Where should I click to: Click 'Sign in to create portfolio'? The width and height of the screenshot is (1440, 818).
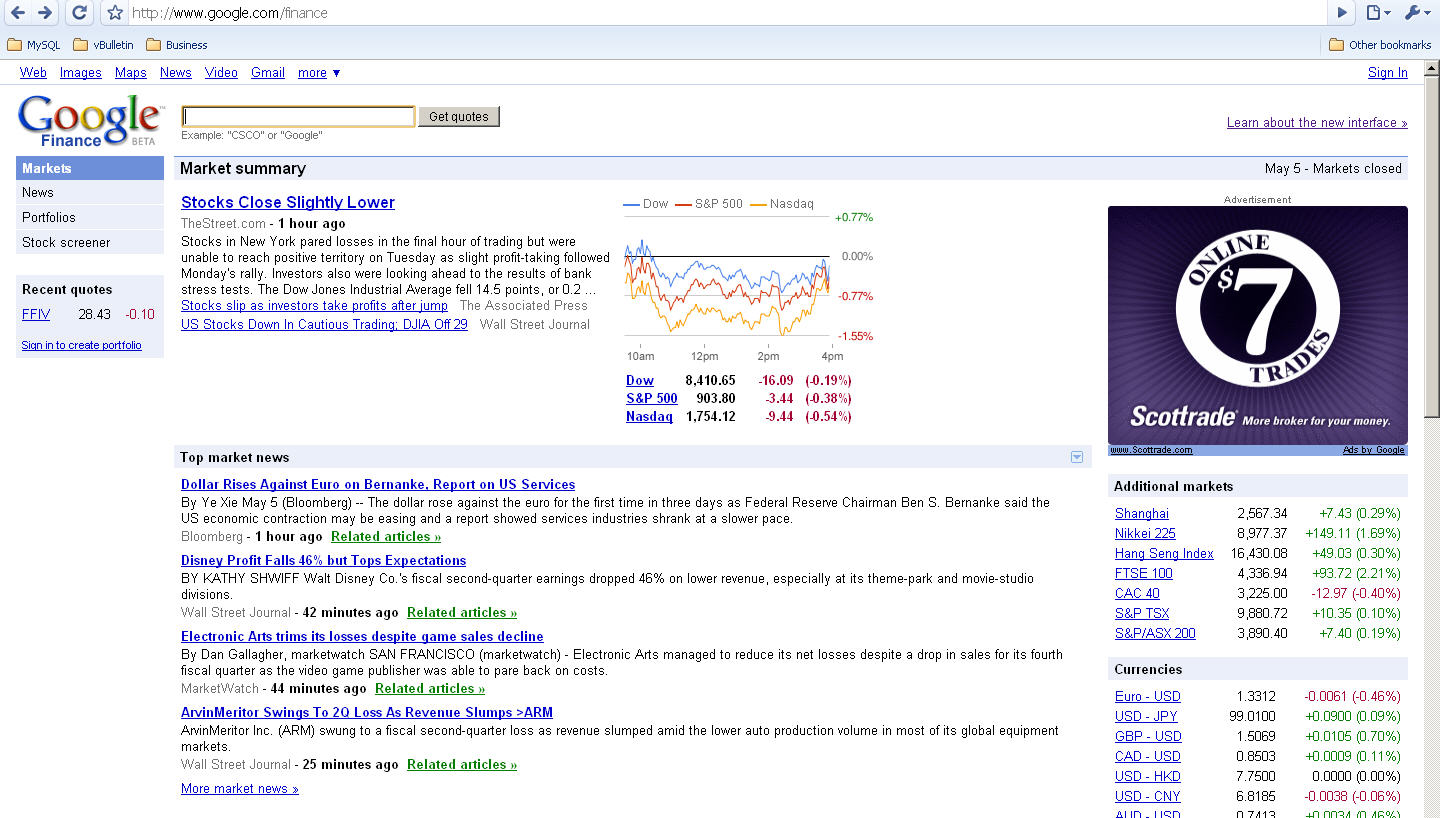click(x=82, y=346)
